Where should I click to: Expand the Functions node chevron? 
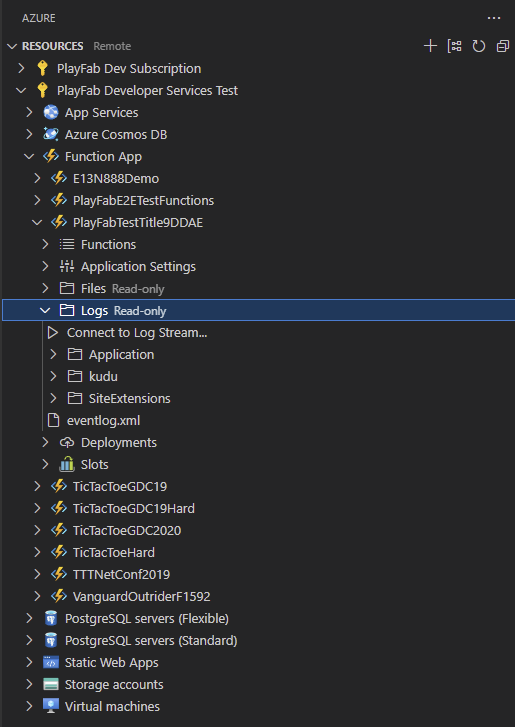click(x=45, y=244)
